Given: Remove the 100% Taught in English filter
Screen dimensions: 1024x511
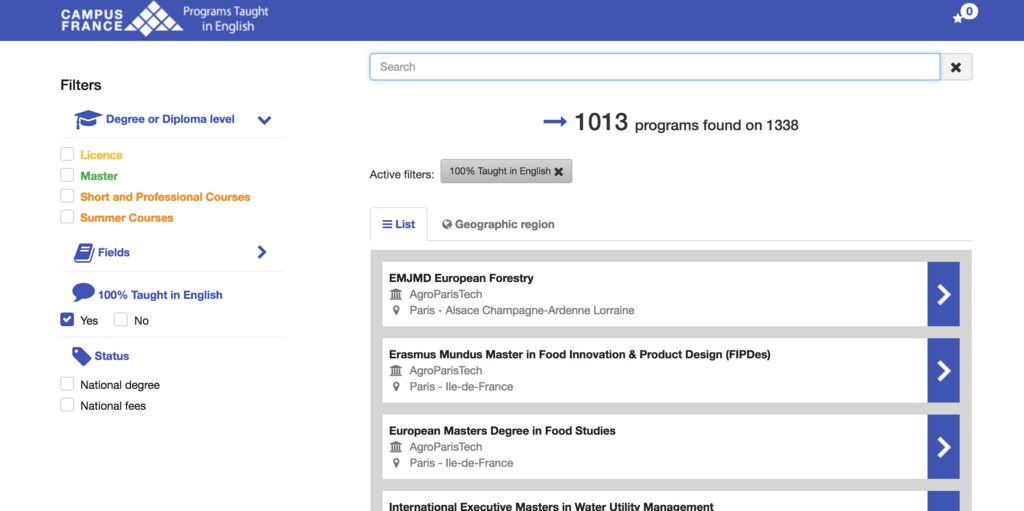Looking at the screenshot, I should tap(558, 171).
